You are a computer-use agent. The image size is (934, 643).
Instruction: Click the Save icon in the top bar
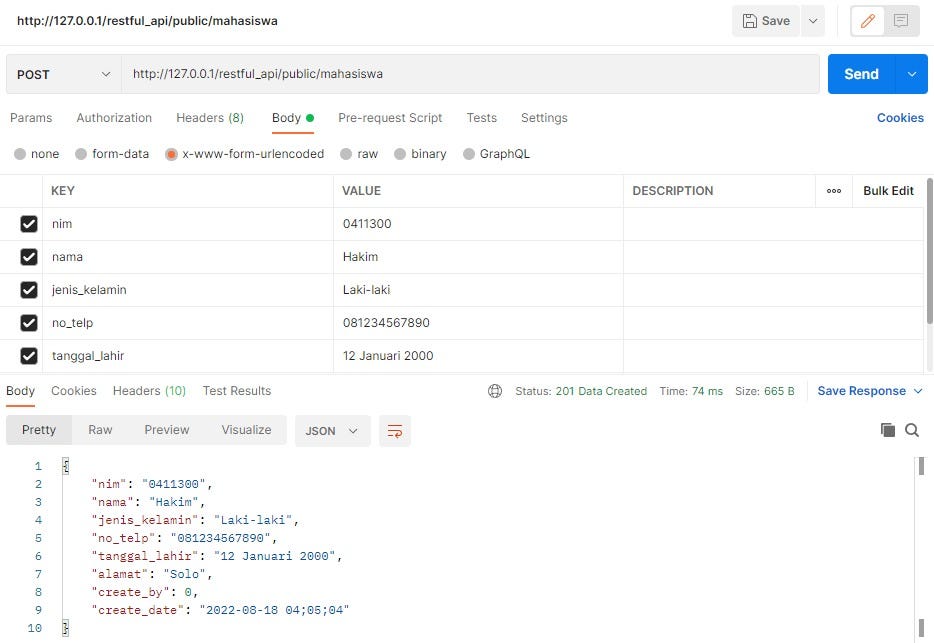(763, 20)
